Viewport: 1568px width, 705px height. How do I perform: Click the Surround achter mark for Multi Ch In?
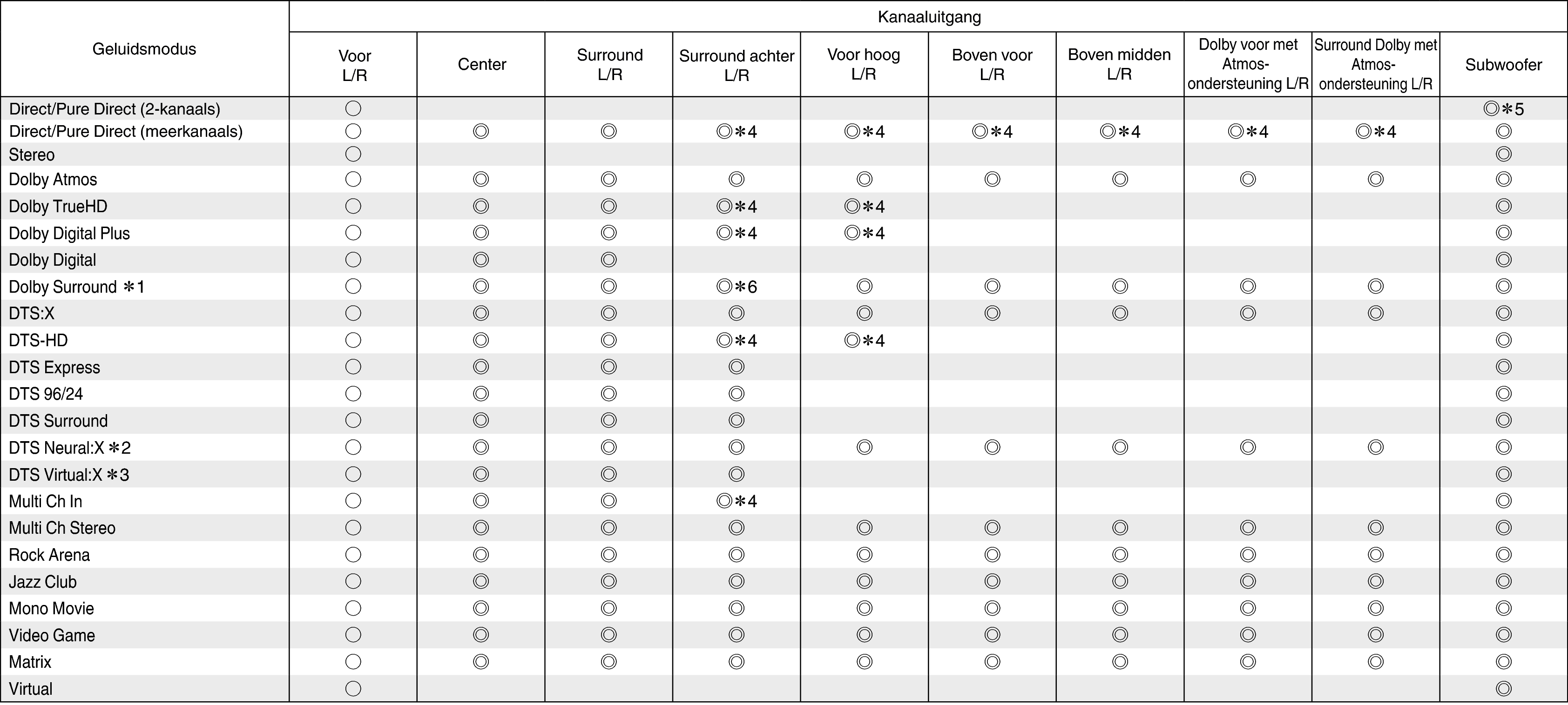(736, 501)
